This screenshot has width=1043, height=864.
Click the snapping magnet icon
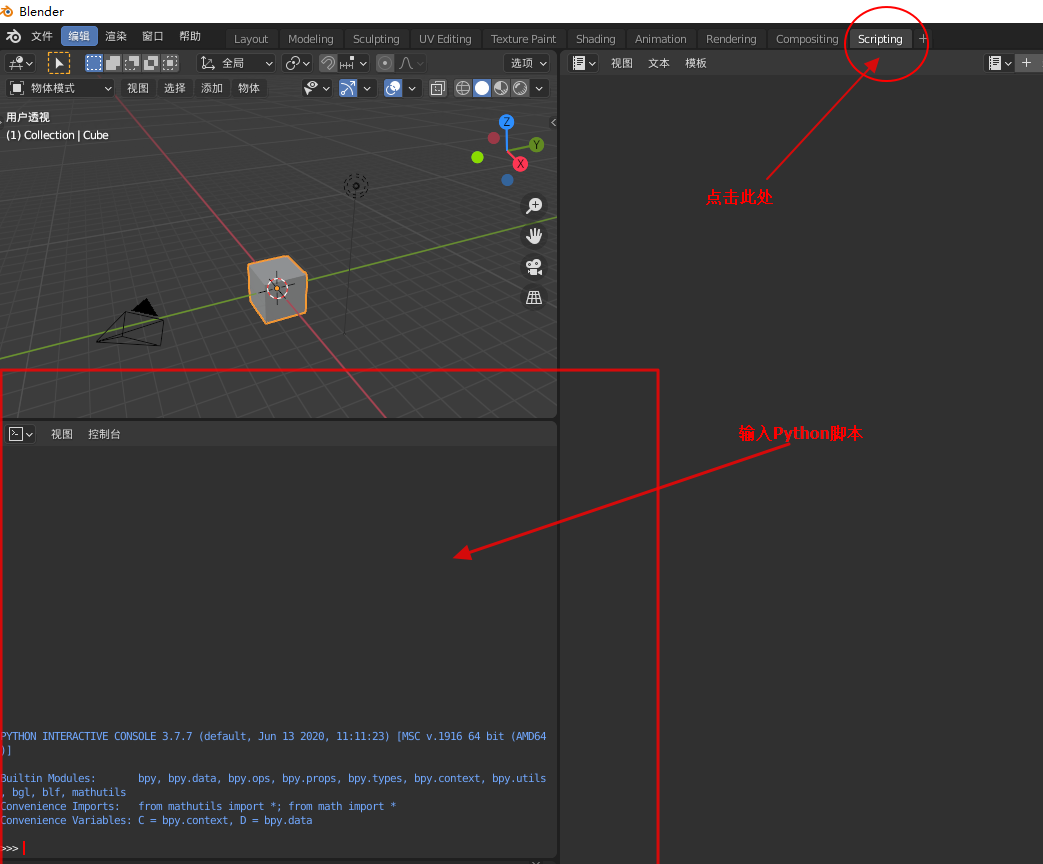pos(327,63)
